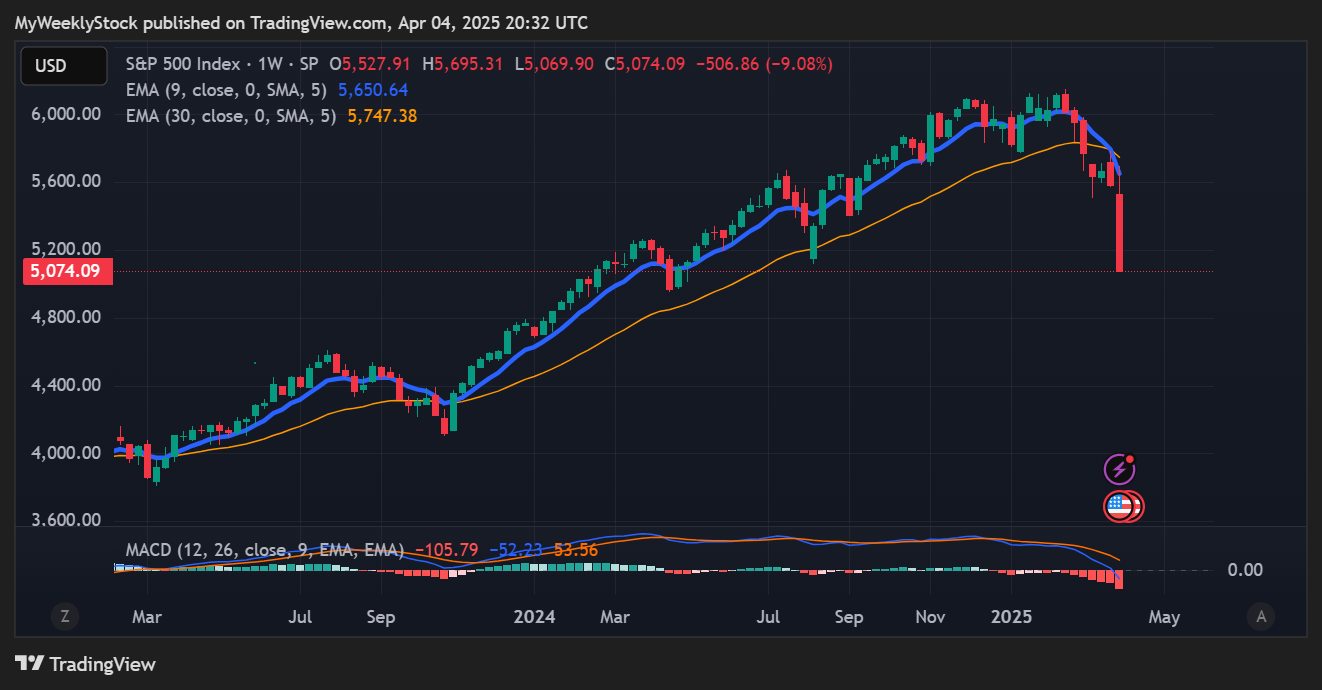The image size is (1322, 690).
Task: Click the low value L5,069.90
Action: 554,64
